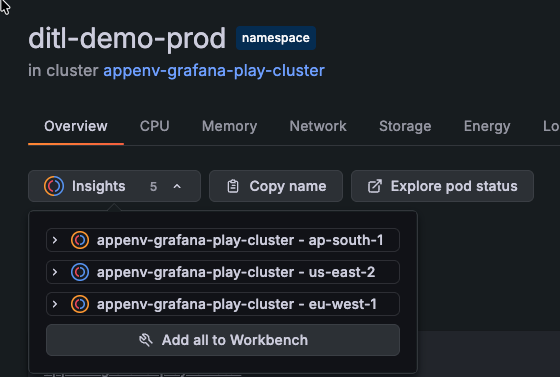Expand the us-east-2 insight chevron
560x377 pixels.
click(55, 272)
